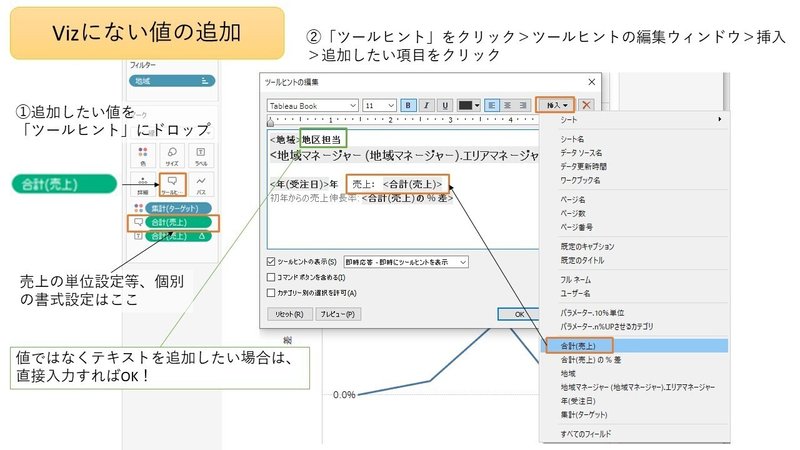Click the black text color swatch
The height and width of the screenshot is (450, 800).
[465, 106]
